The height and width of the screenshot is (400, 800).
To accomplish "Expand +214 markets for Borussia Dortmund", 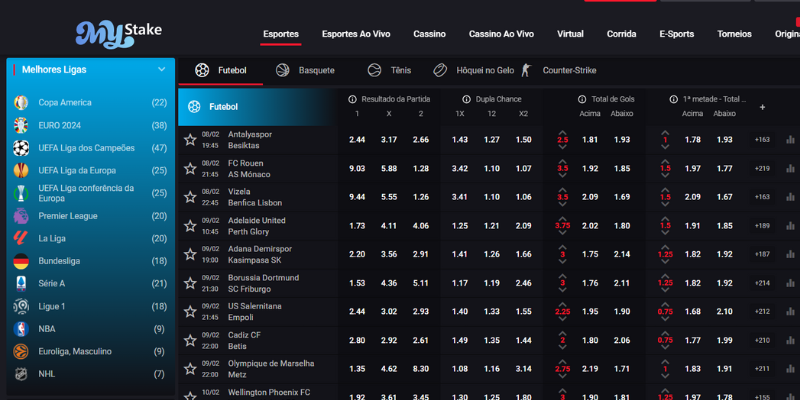I will (762, 283).
